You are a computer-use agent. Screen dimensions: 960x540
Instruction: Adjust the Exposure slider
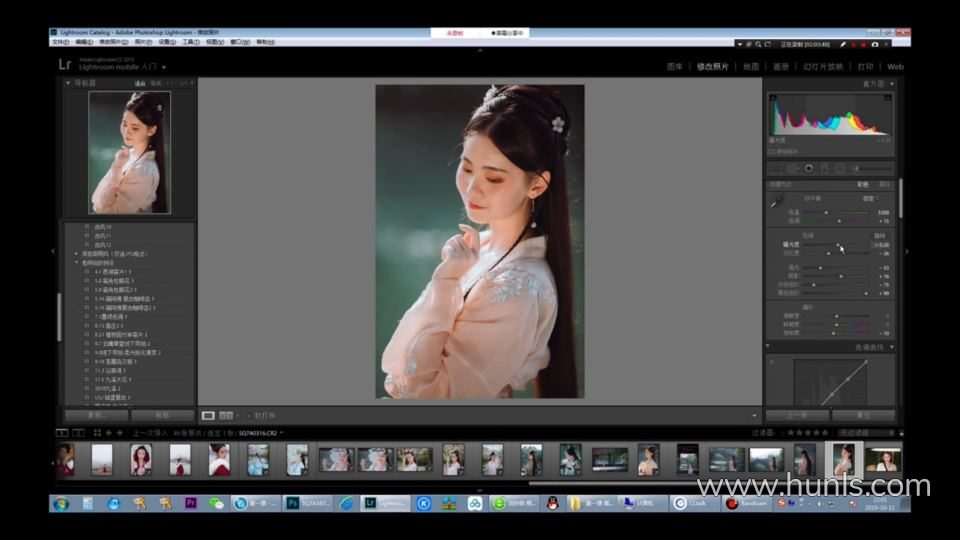pyautogui.click(x=838, y=244)
